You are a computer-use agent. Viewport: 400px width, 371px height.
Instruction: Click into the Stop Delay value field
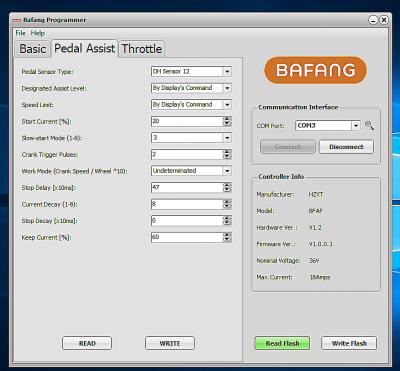pos(187,188)
